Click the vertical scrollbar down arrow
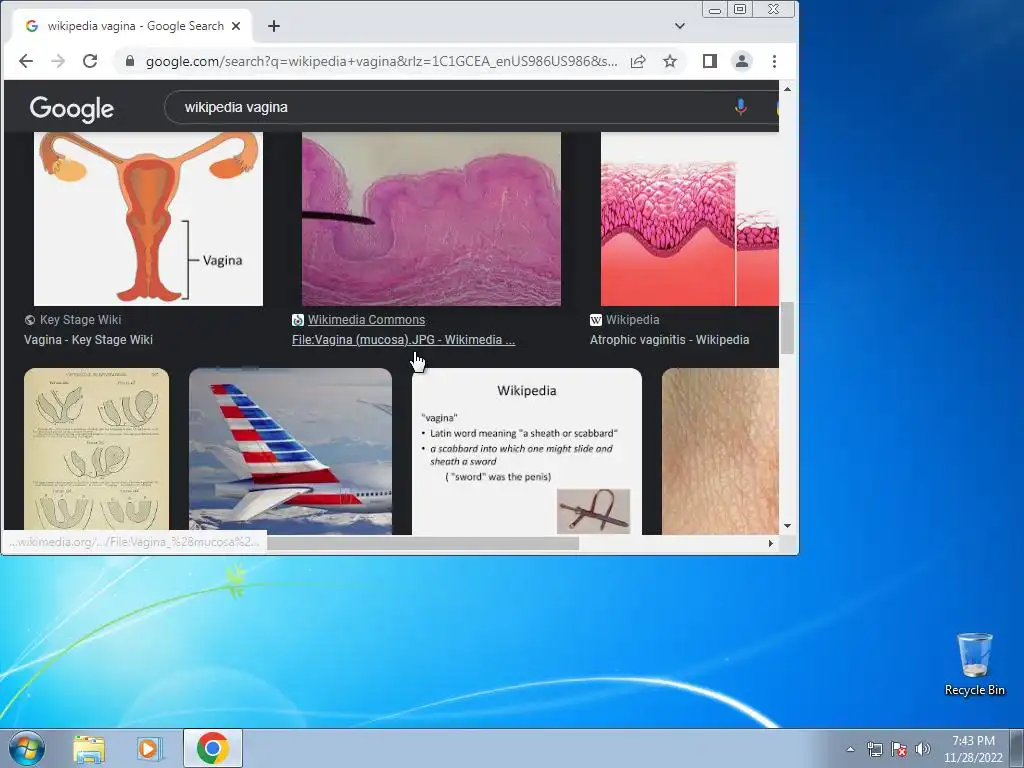Image resolution: width=1024 pixels, height=768 pixels. 788,526
